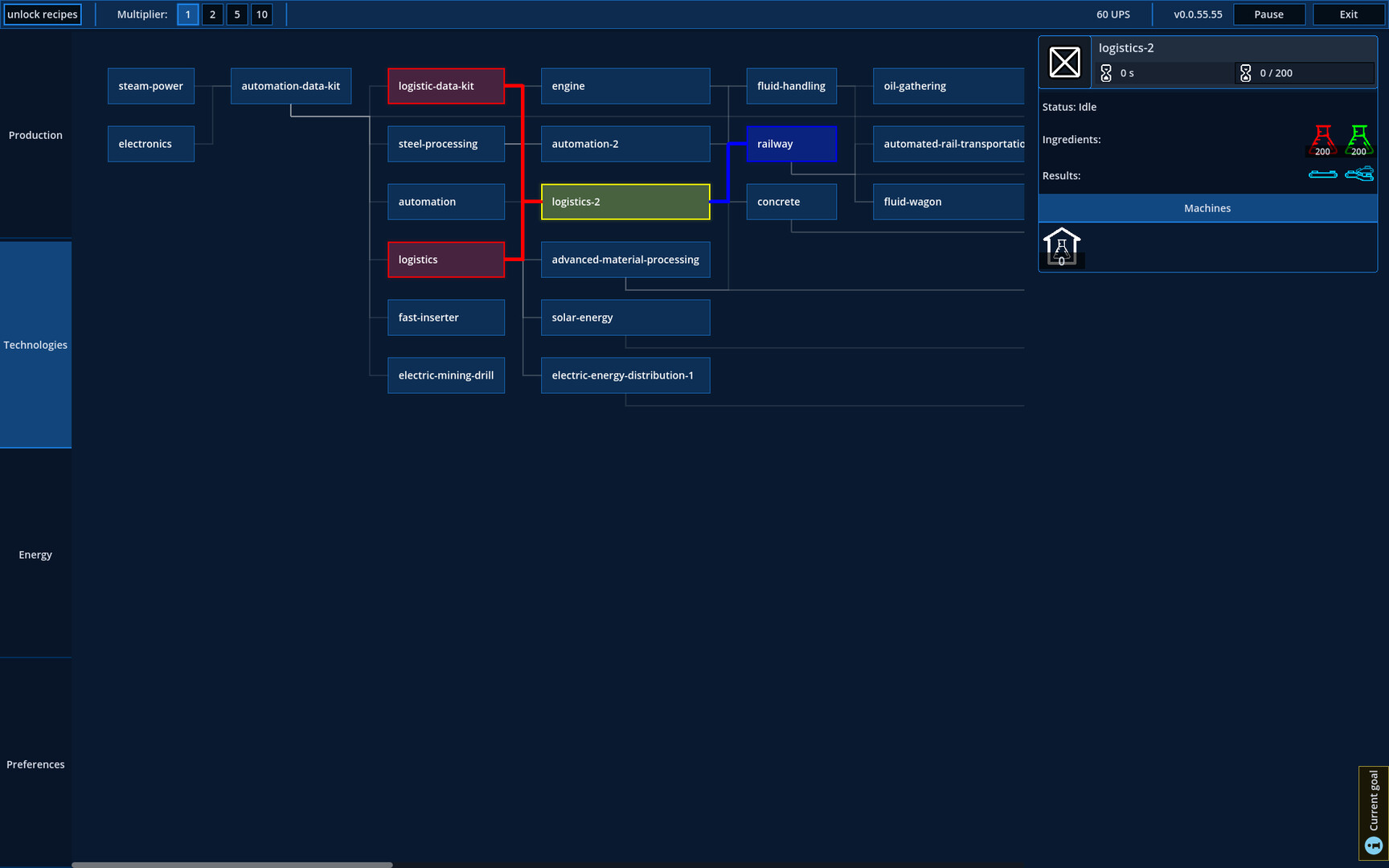Click the splitter result icon
This screenshot has height=868, width=1389.
click(x=1359, y=174)
